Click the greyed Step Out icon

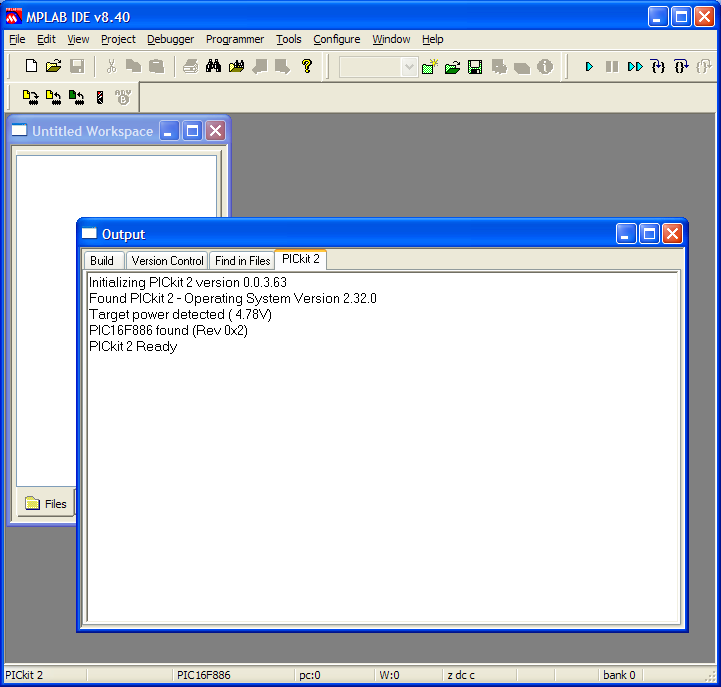pyautogui.click(x=704, y=67)
